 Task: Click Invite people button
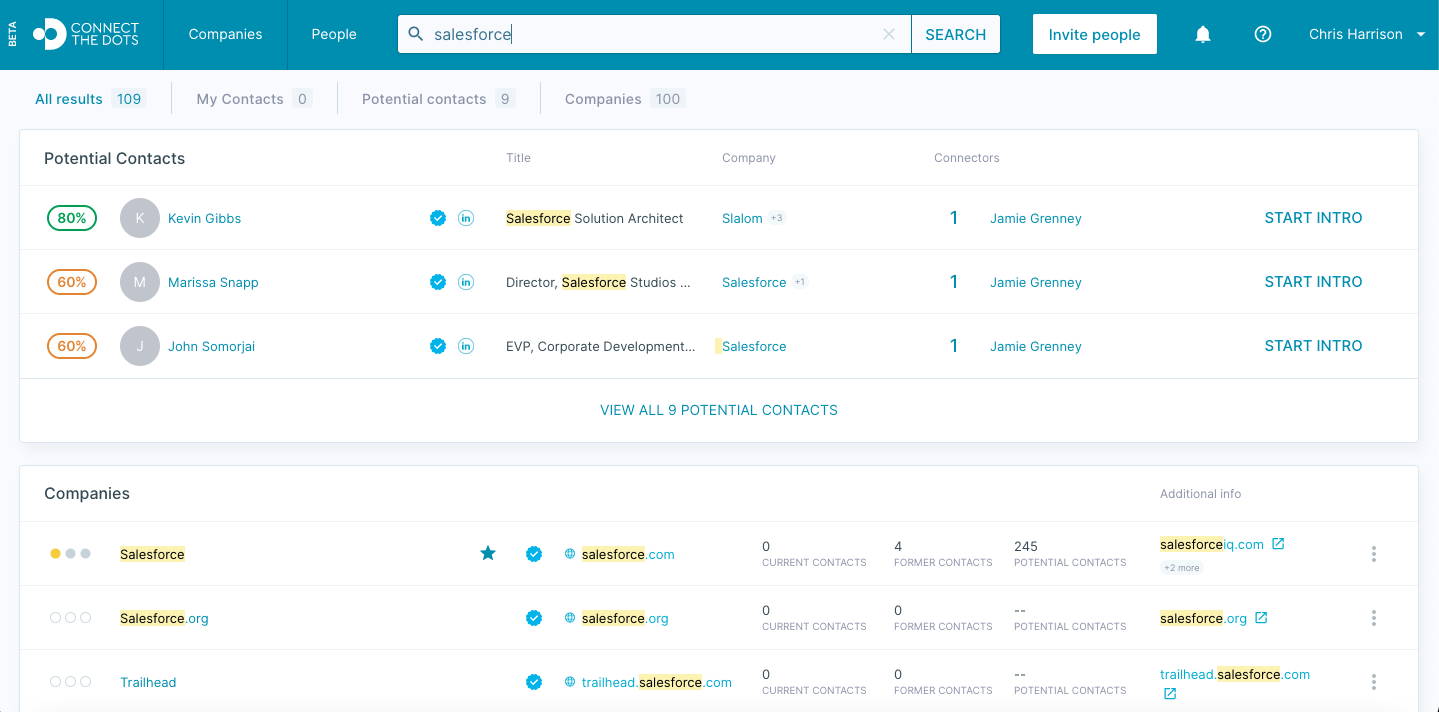tap(1095, 34)
